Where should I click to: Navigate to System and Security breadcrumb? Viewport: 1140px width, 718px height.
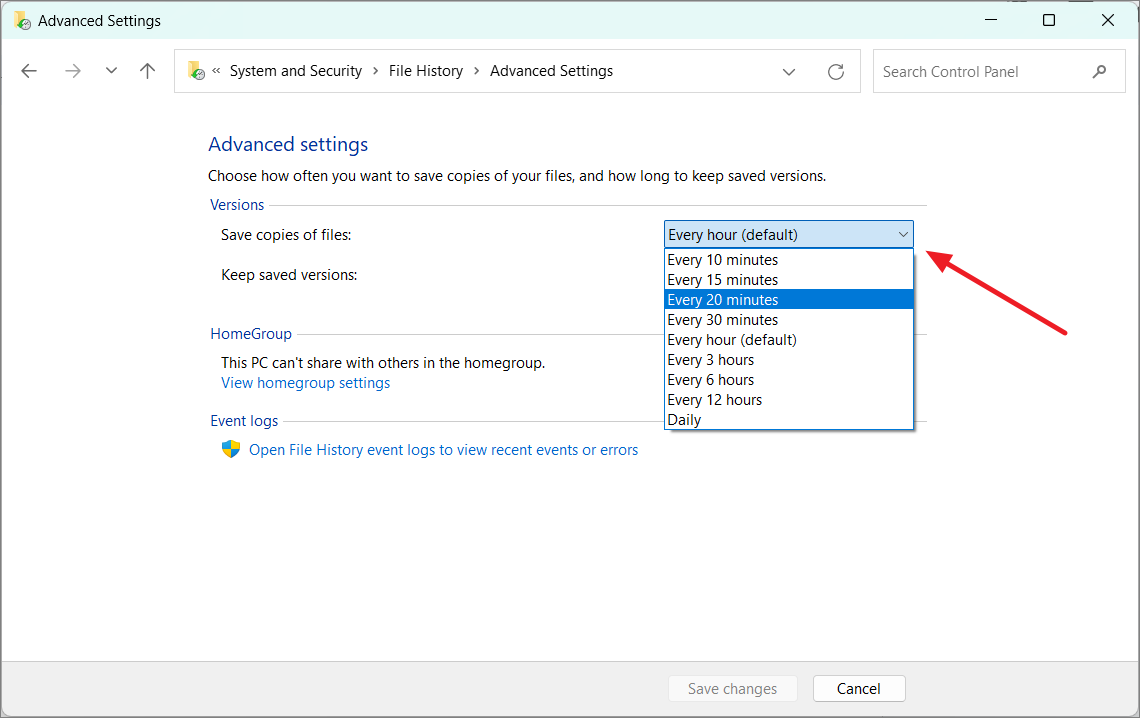[x=296, y=71]
